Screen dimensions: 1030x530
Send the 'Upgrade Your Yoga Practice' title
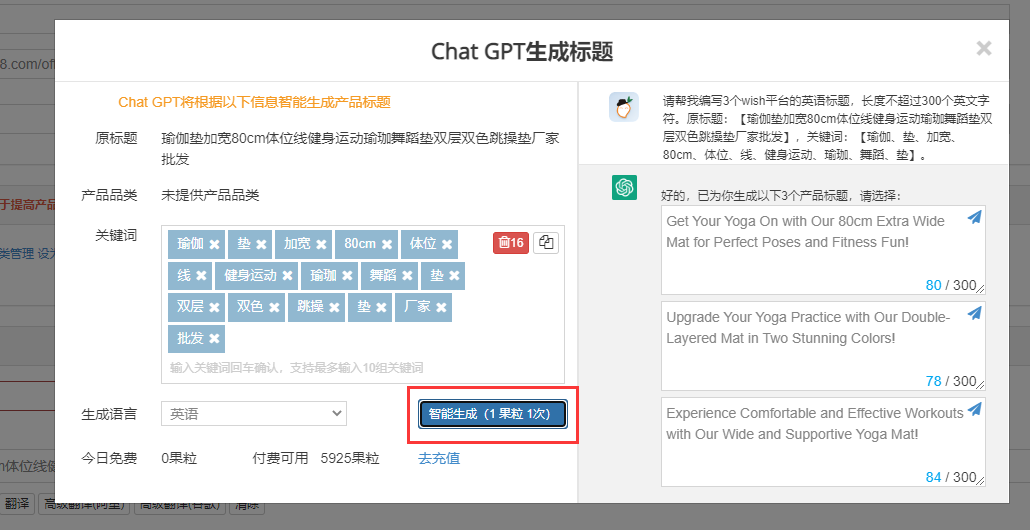[975, 313]
